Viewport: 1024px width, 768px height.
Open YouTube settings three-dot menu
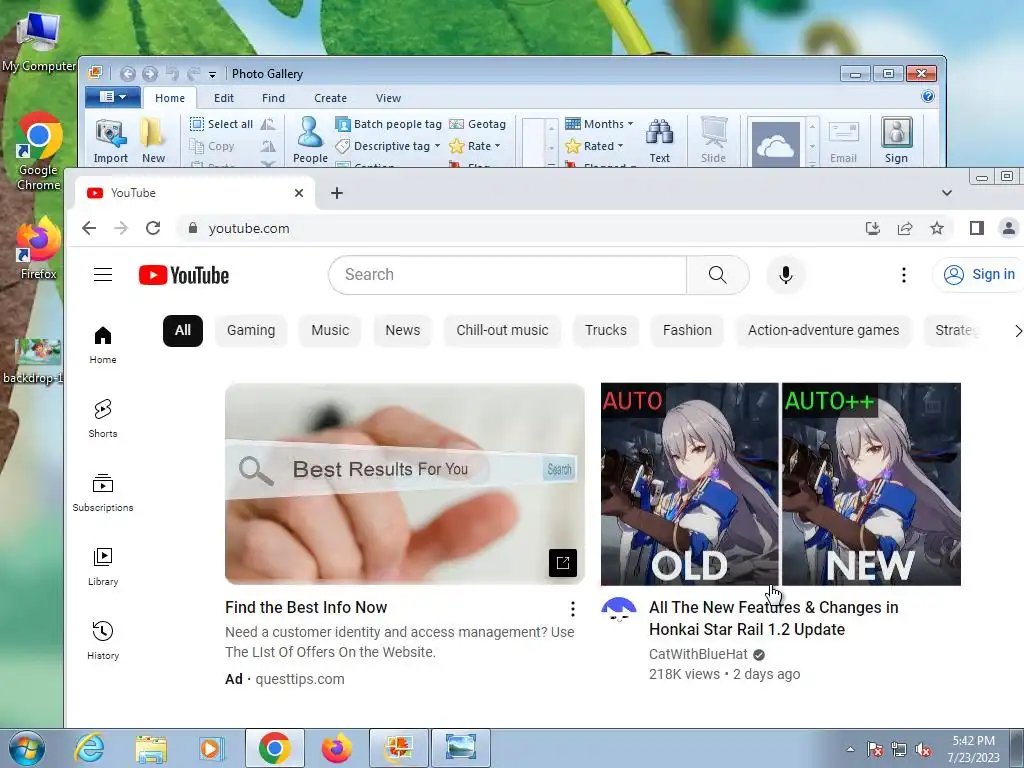click(x=904, y=275)
